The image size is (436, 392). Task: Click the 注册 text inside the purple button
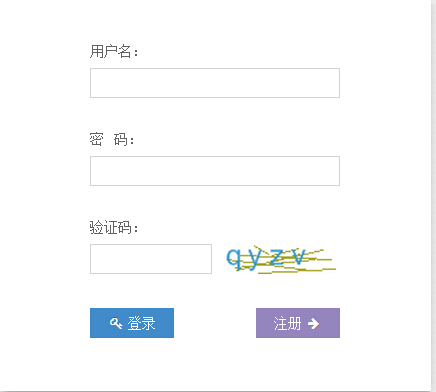(x=287, y=323)
